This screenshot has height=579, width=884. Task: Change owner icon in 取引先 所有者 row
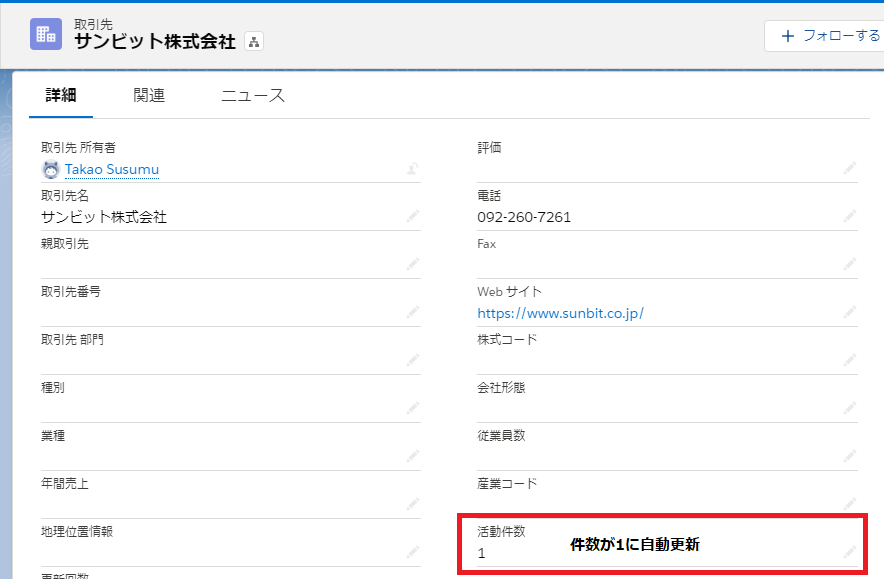tap(413, 169)
